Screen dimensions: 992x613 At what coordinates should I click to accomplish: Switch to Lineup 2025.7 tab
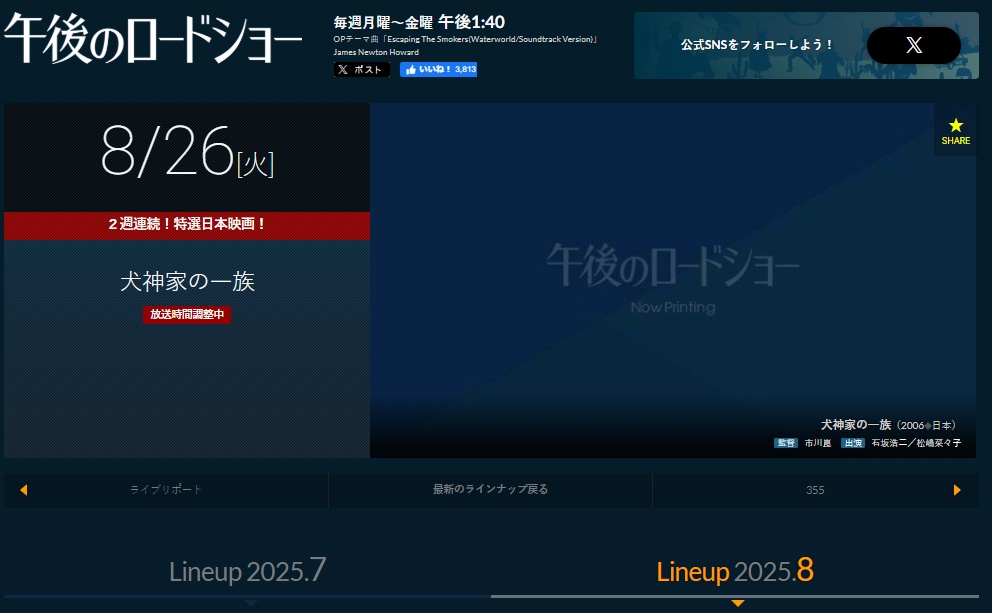(x=247, y=571)
